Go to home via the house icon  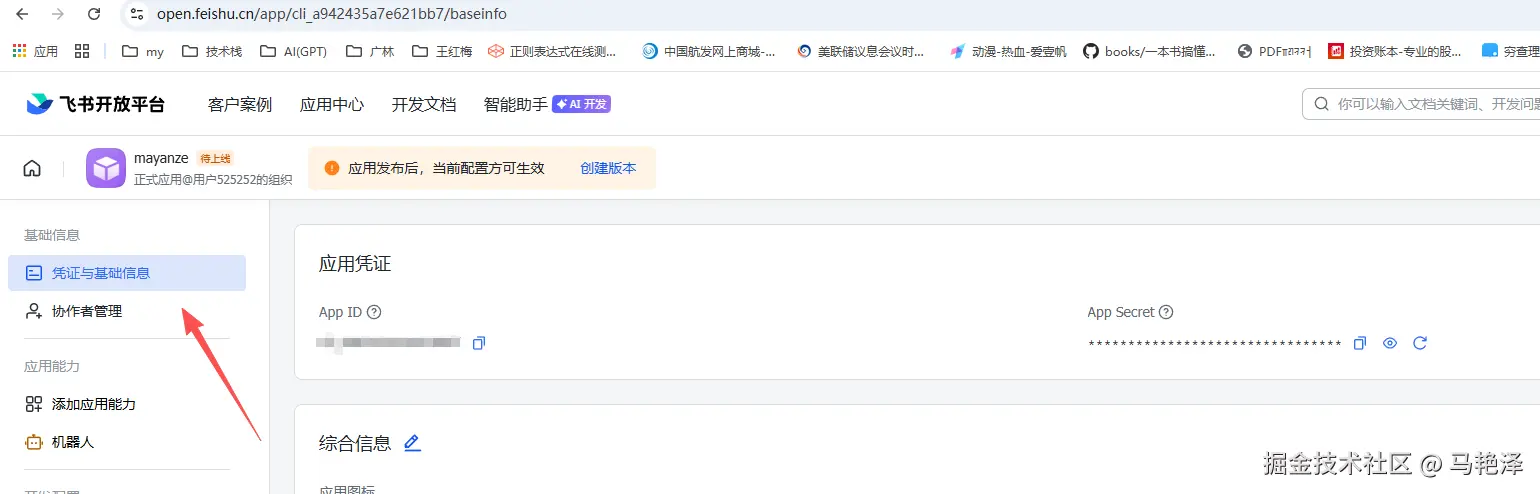(x=32, y=168)
